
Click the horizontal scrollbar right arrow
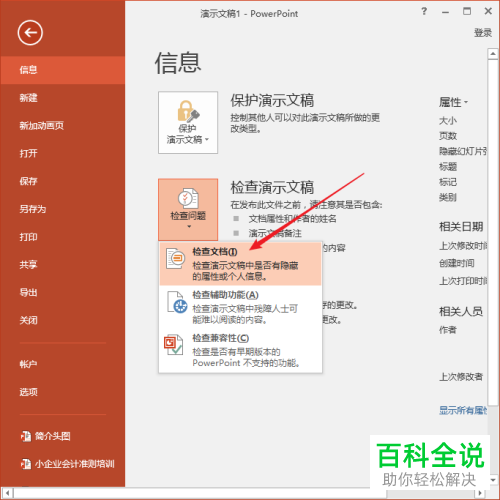point(480,493)
